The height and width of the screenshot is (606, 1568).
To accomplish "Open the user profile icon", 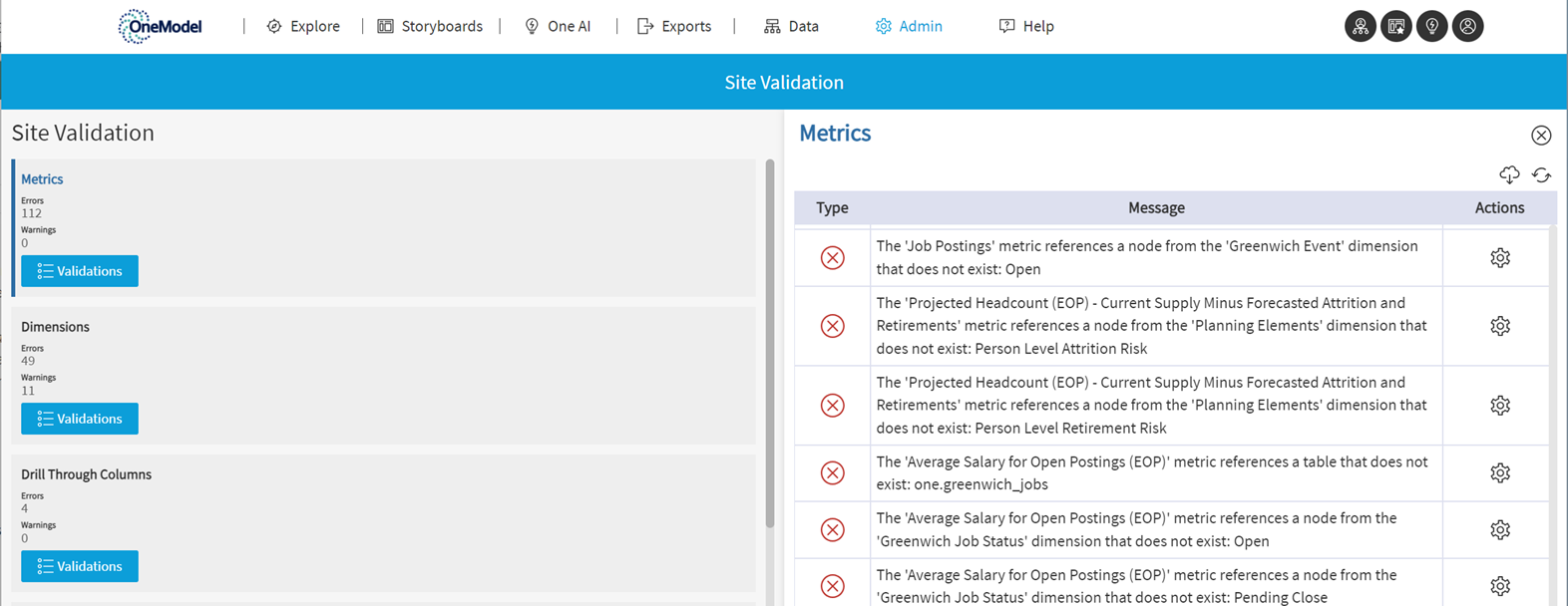I will [1467, 27].
